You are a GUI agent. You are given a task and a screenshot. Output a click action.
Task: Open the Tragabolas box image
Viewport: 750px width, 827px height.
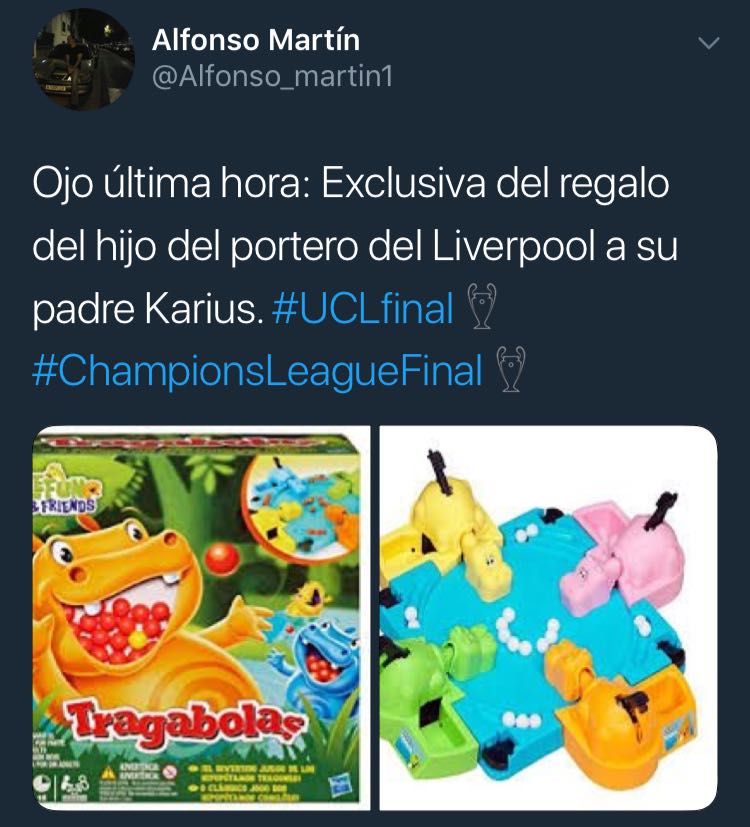coord(201,618)
